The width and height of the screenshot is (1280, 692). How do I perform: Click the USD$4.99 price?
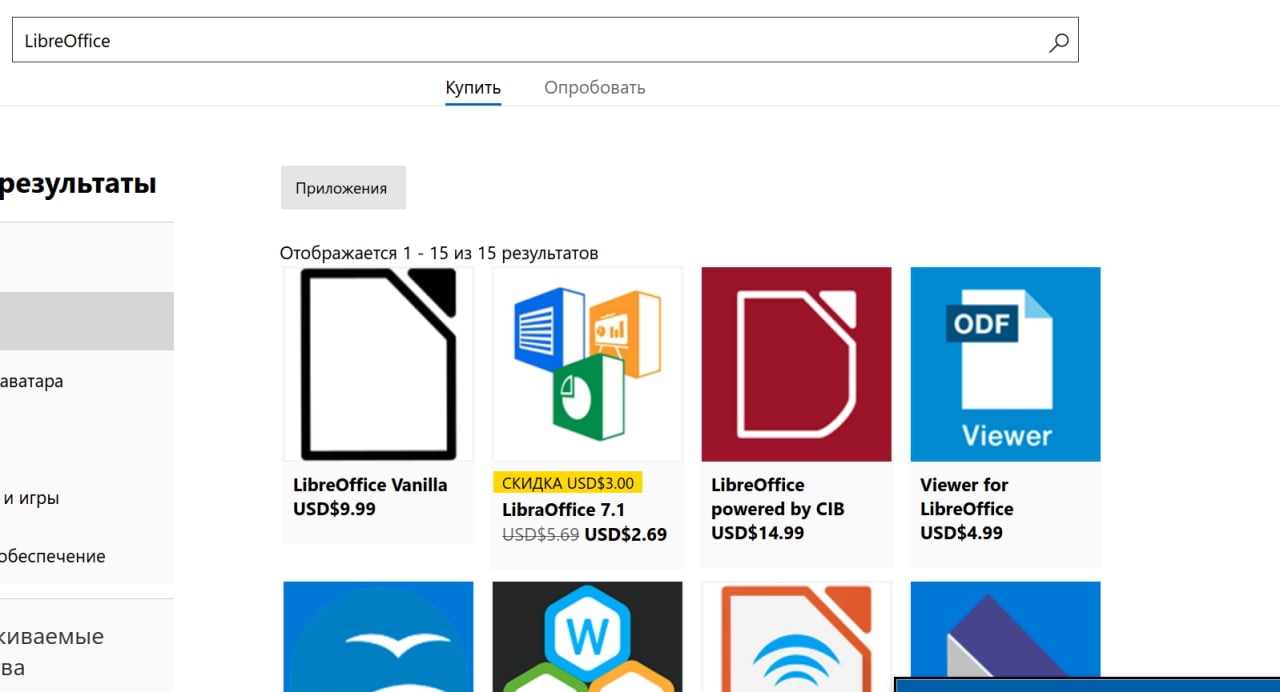(961, 533)
